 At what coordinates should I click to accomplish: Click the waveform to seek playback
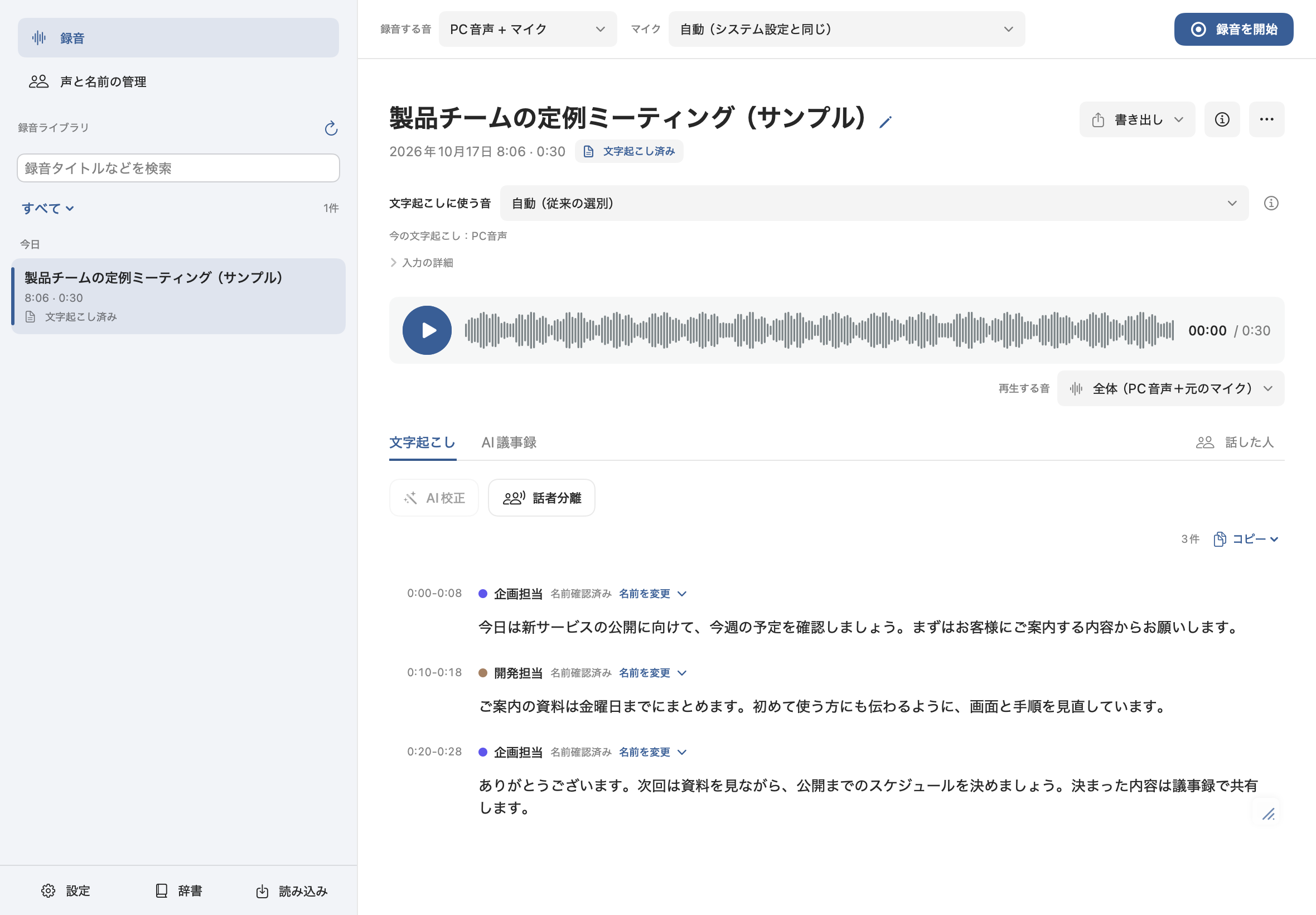819,330
